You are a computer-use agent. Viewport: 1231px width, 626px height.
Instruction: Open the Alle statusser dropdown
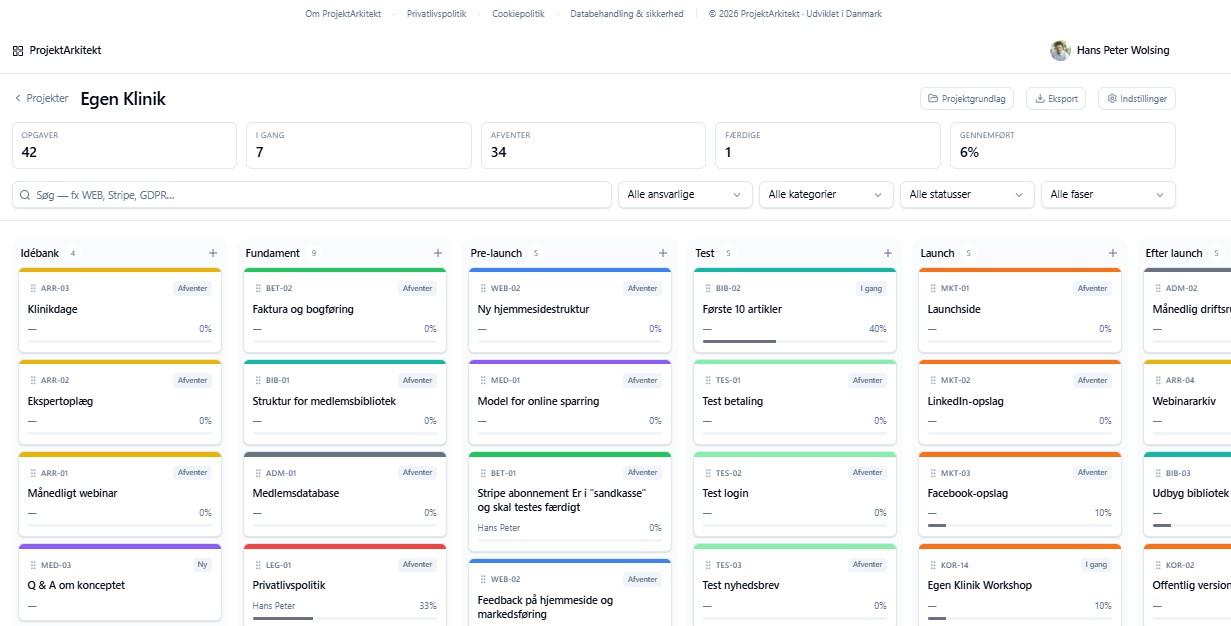coord(967,194)
